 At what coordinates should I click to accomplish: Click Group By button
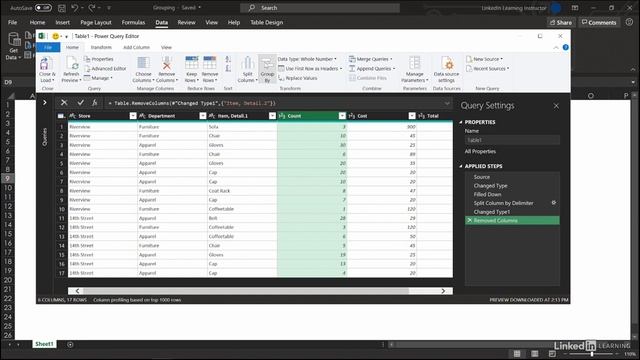(267, 69)
